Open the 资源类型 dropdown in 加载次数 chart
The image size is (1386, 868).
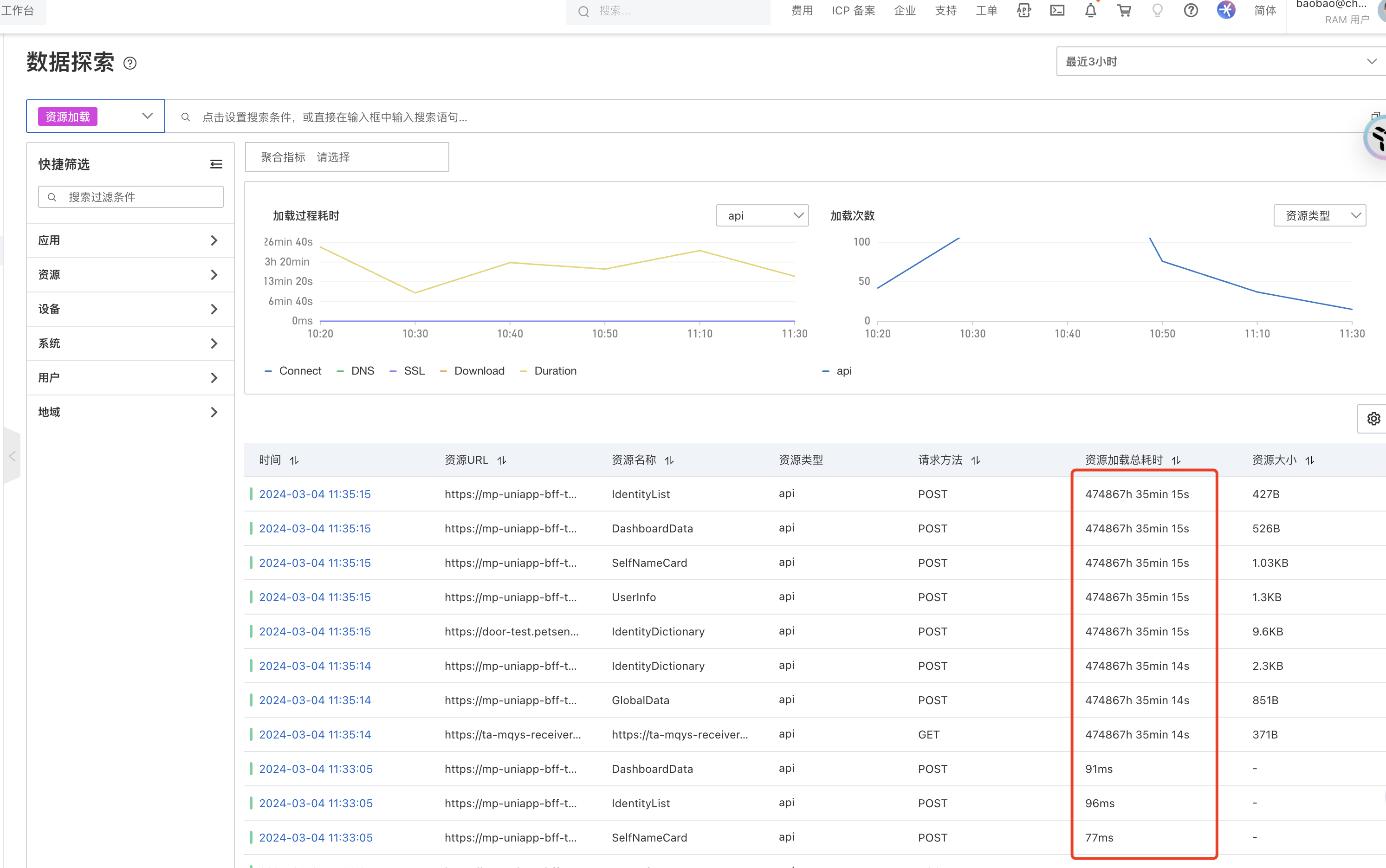1320,215
